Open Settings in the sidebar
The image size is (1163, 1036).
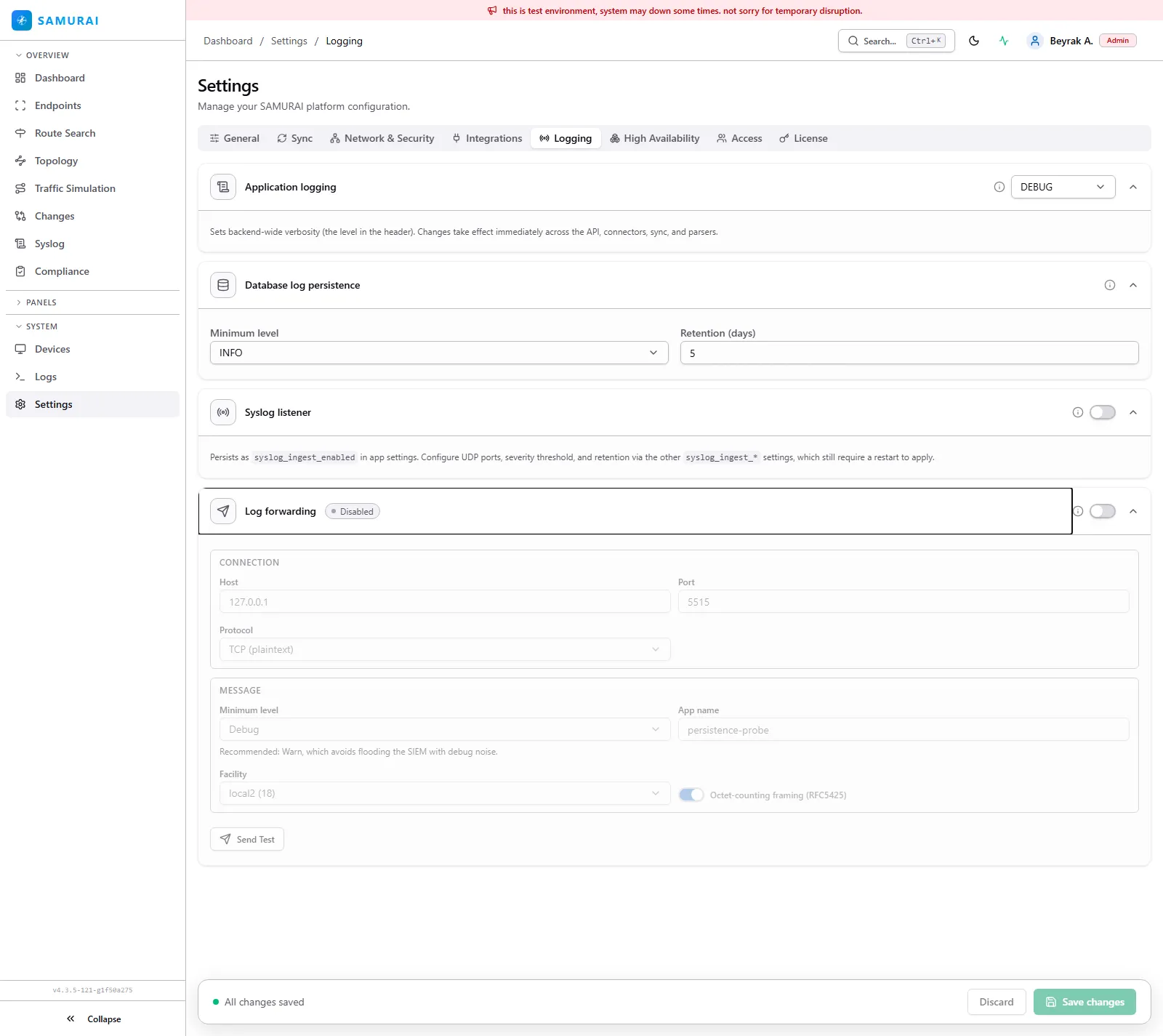pos(92,404)
